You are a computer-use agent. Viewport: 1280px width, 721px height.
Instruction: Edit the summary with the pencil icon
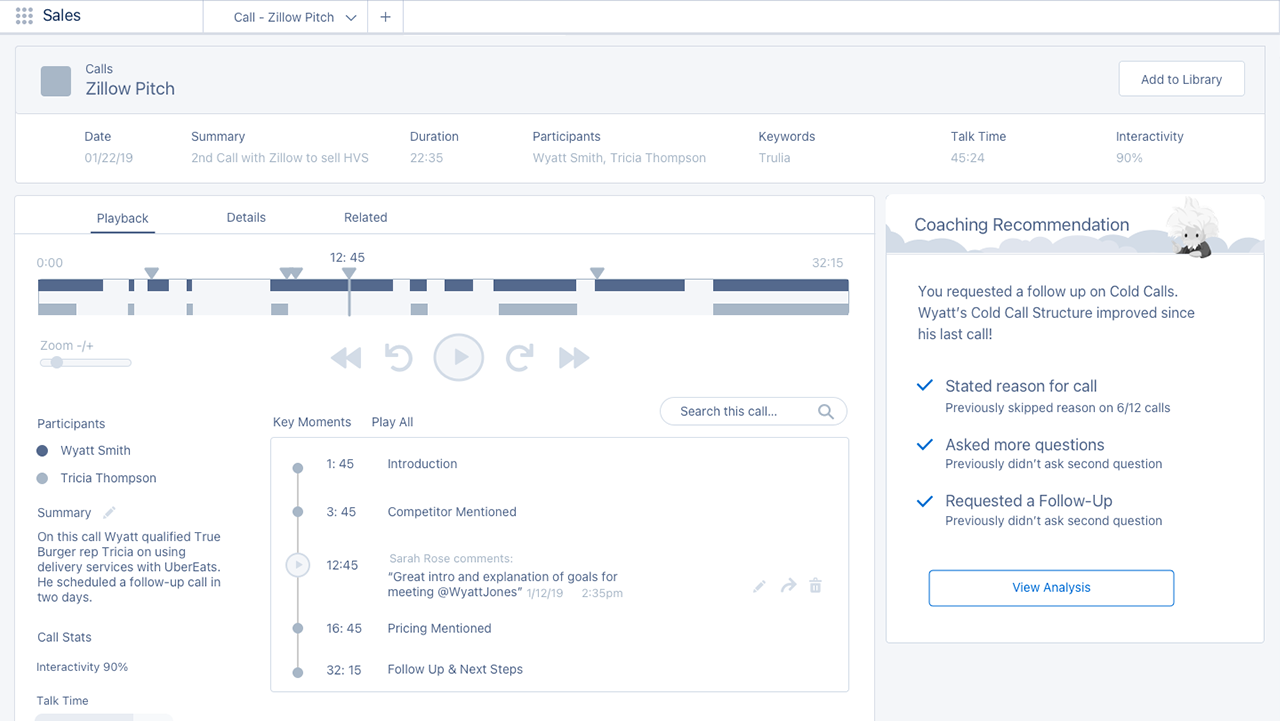click(109, 513)
